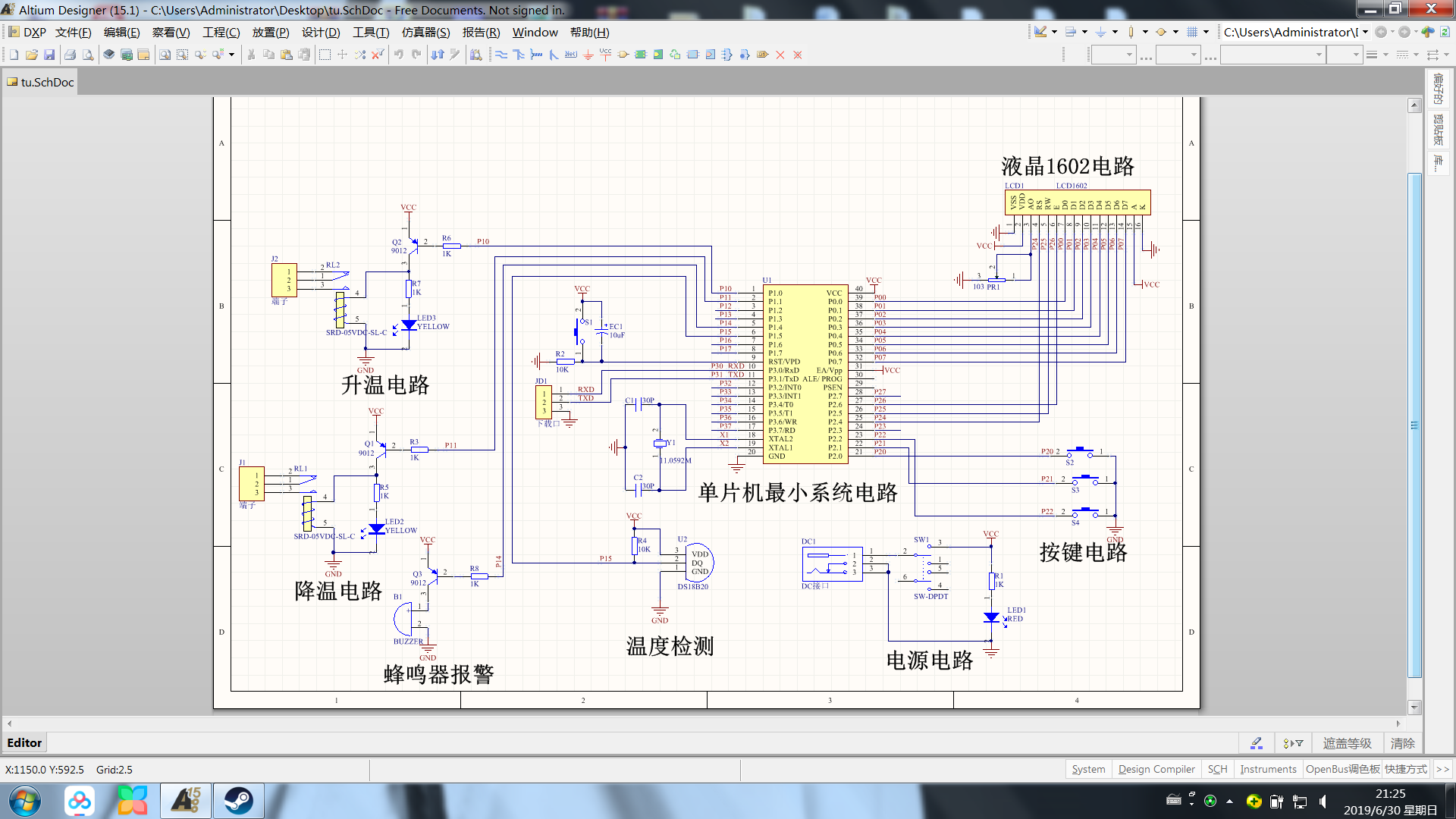This screenshot has height=819, width=1456.
Task: Open the System panel button
Action: point(1088,769)
